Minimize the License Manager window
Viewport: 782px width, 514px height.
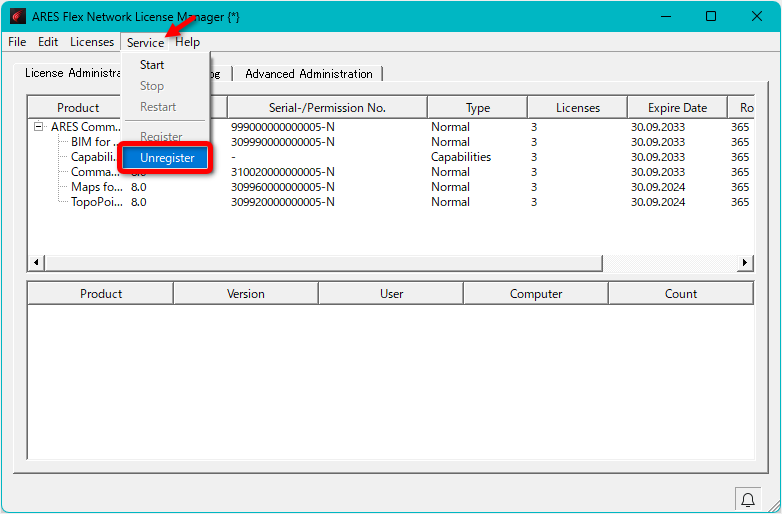pos(666,16)
